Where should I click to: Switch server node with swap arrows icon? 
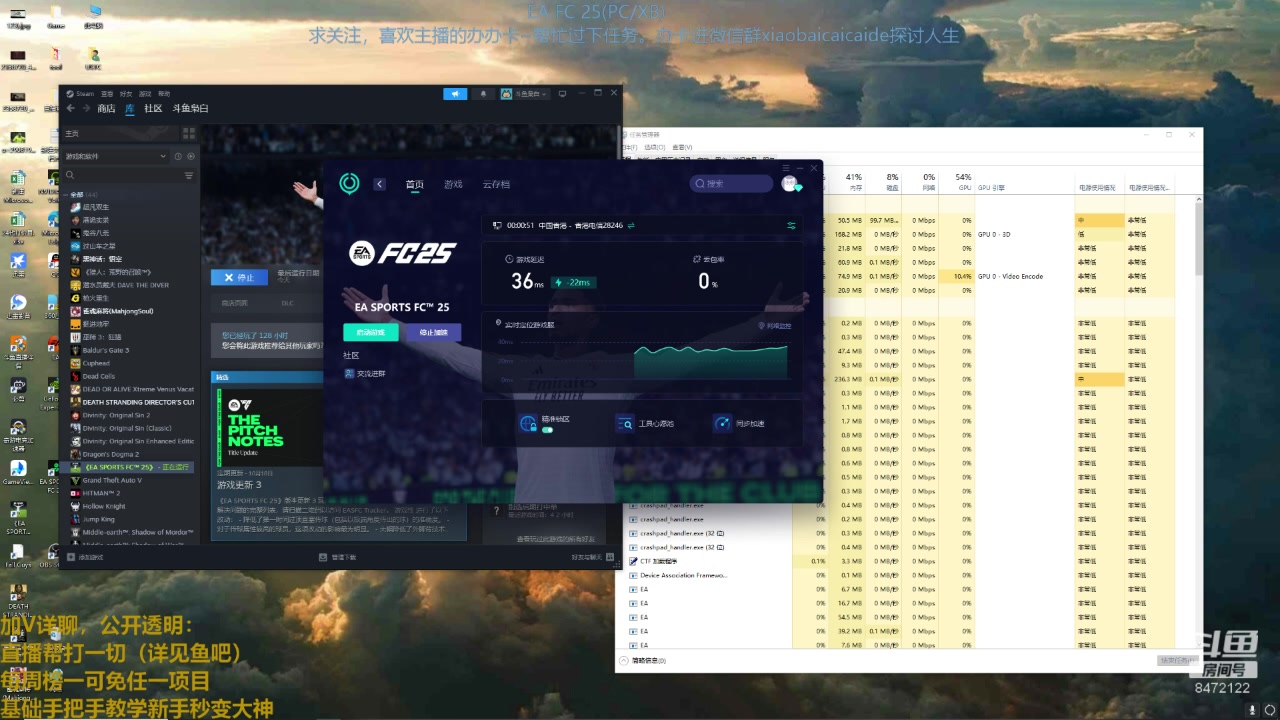coord(631,226)
